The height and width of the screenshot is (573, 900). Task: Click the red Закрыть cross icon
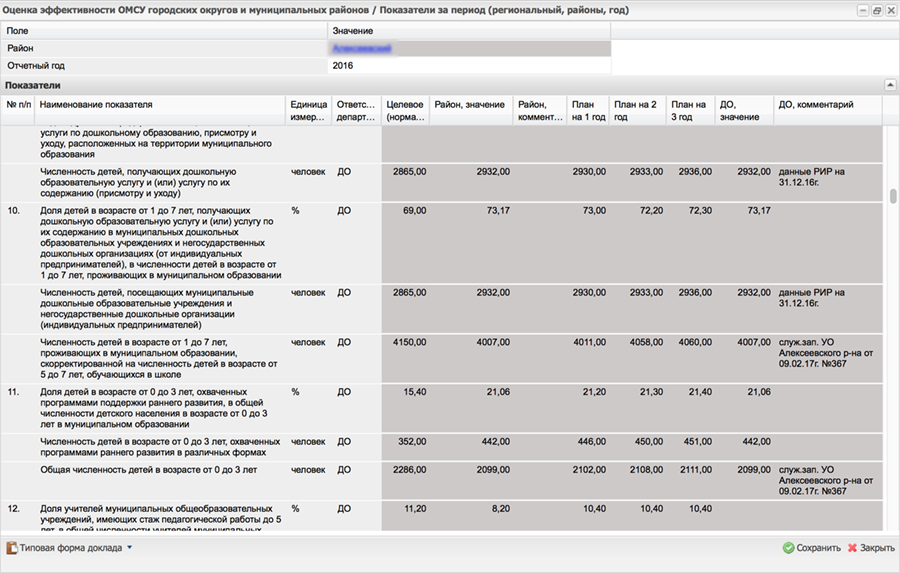(x=852, y=548)
